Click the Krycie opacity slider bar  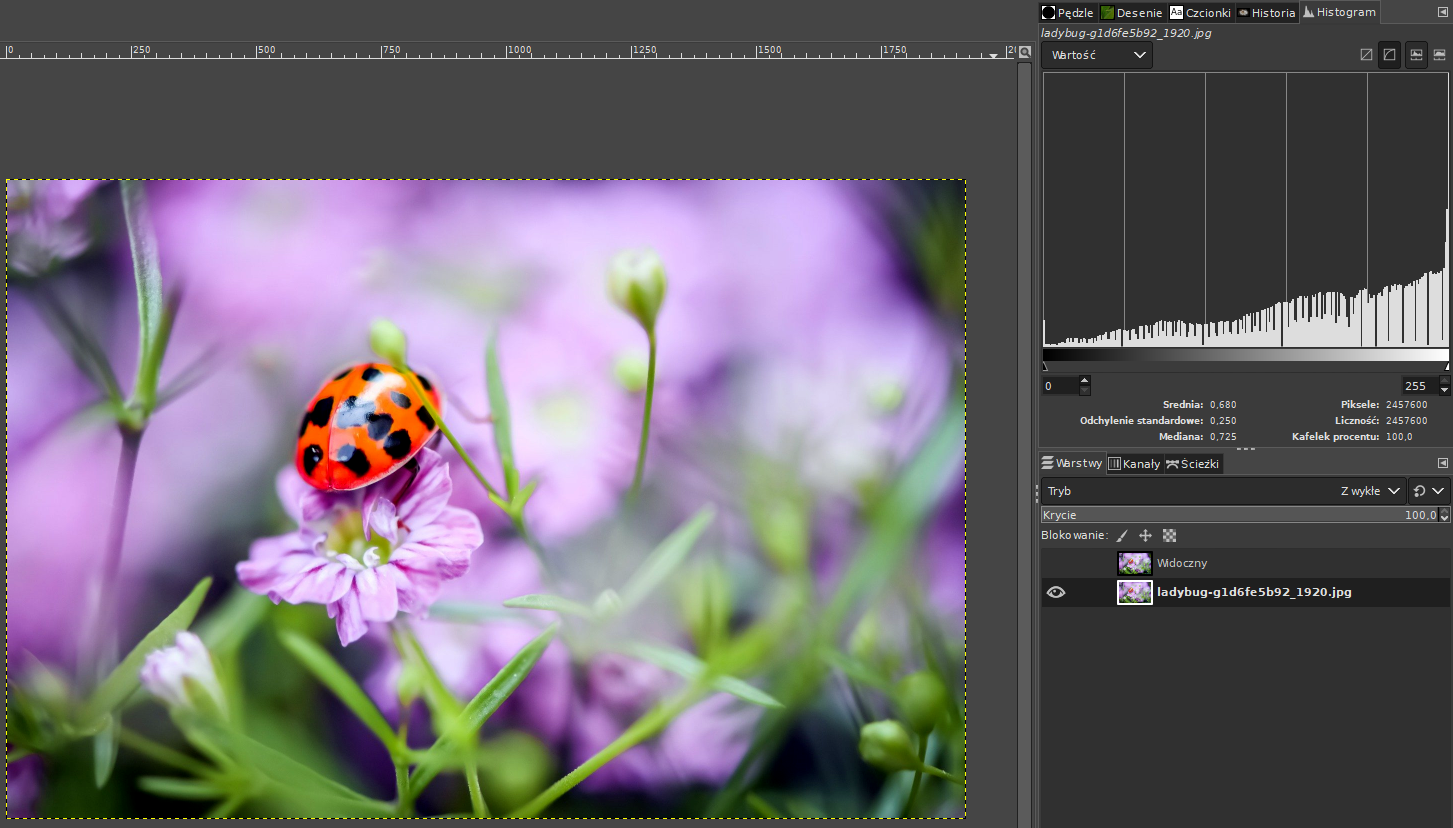click(x=1239, y=515)
